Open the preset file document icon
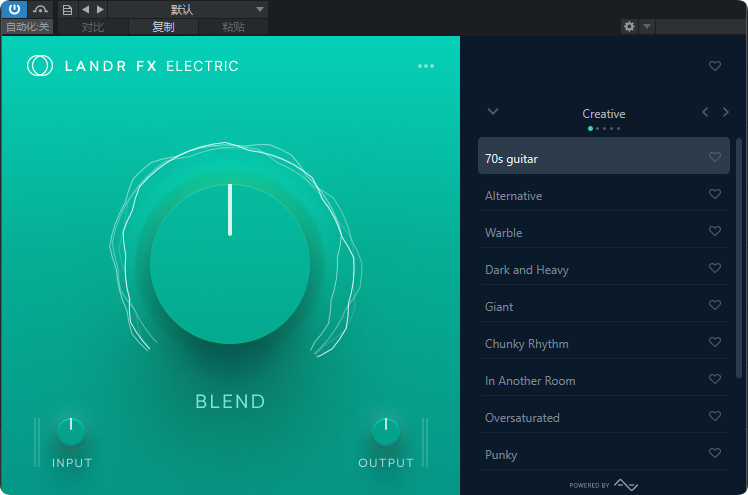The image size is (748, 495). pos(68,10)
